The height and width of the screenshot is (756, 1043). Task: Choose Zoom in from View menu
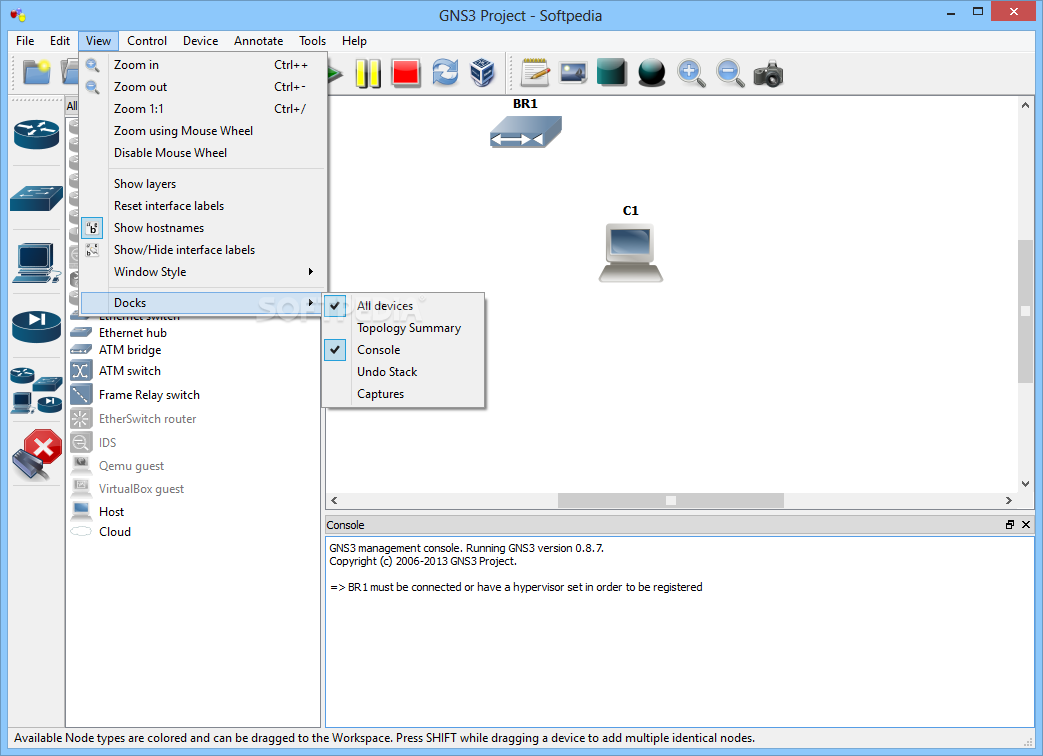(203, 64)
